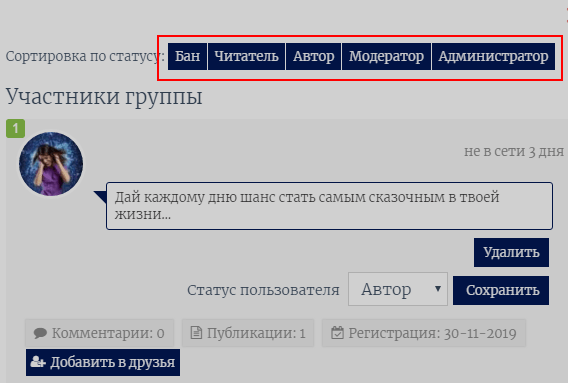This screenshot has height=383, width=568.
Task: Click the Сохранить button
Action: pyautogui.click(x=501, y=290)
